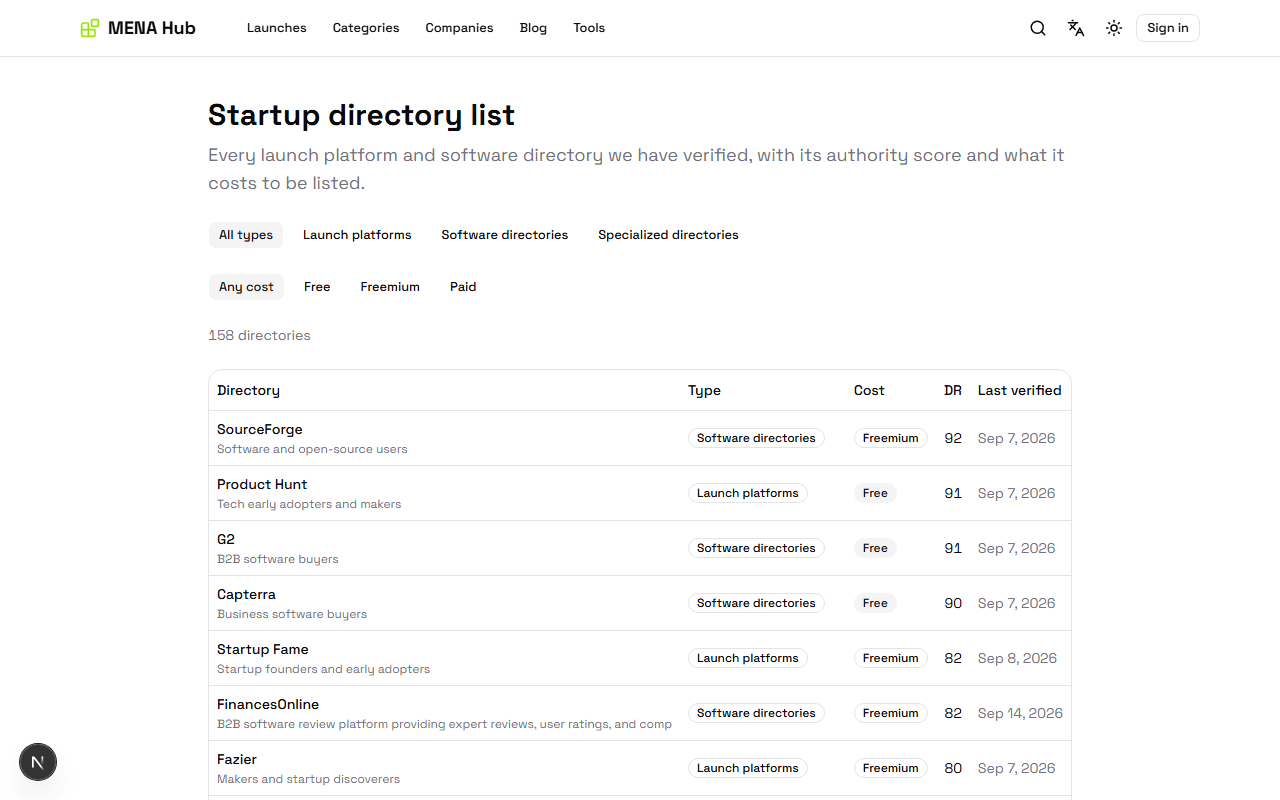Click the DR column header
This screenshot has width=1280, height=800.
tap(953, 390)
